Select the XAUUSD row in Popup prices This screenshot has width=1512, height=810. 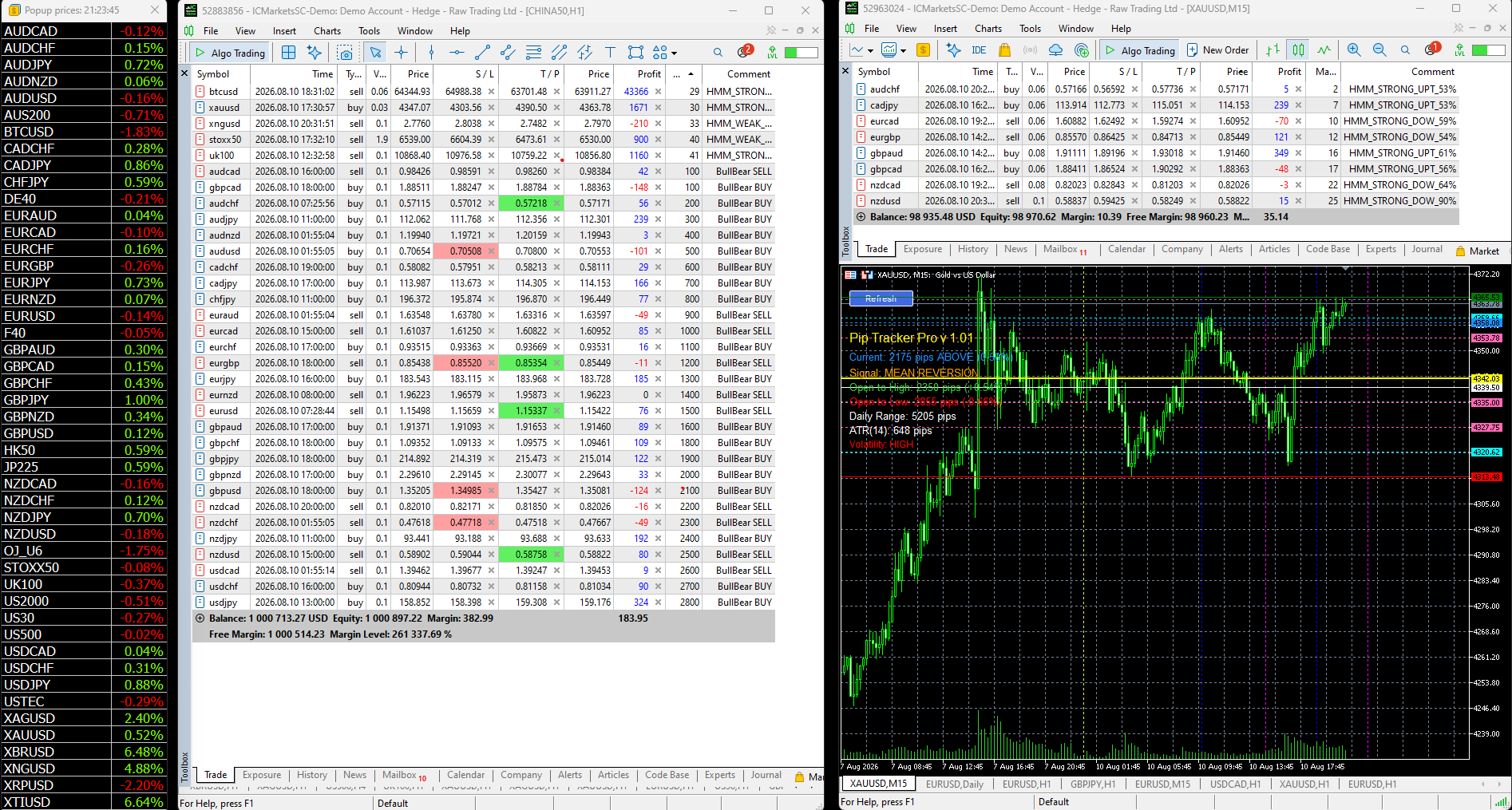(x=84, y=735)
